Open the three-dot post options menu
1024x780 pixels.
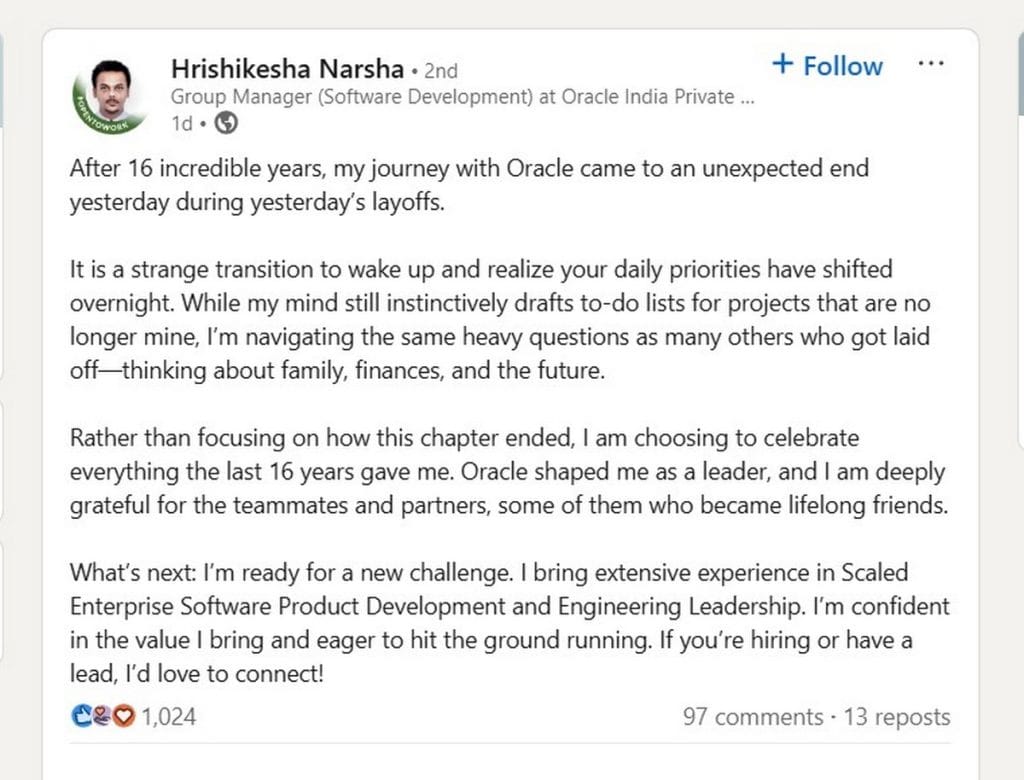click(930, 64)
